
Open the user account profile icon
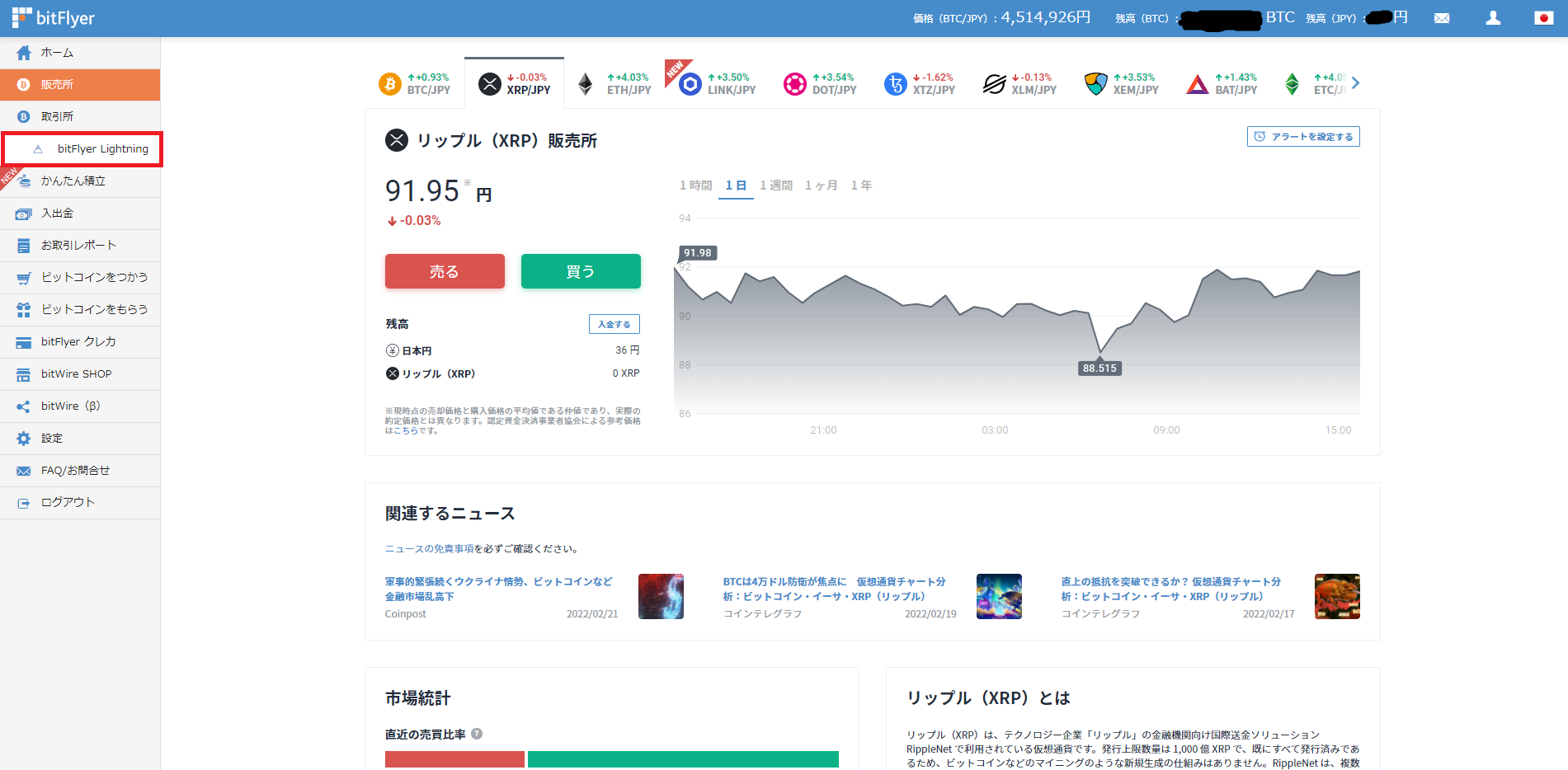click(x=1493, y=18)
